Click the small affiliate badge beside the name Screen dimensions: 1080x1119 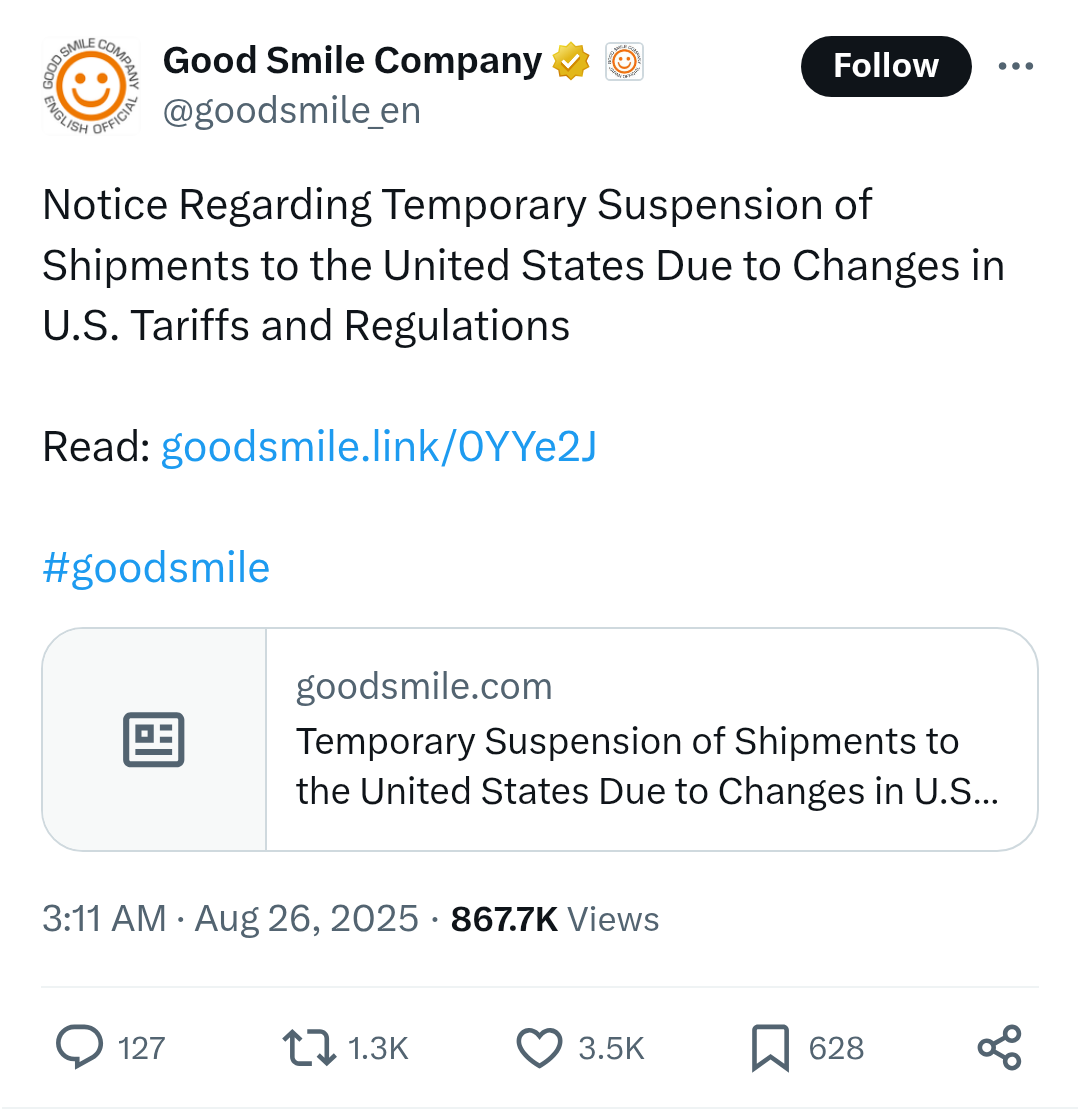(624, 62)
